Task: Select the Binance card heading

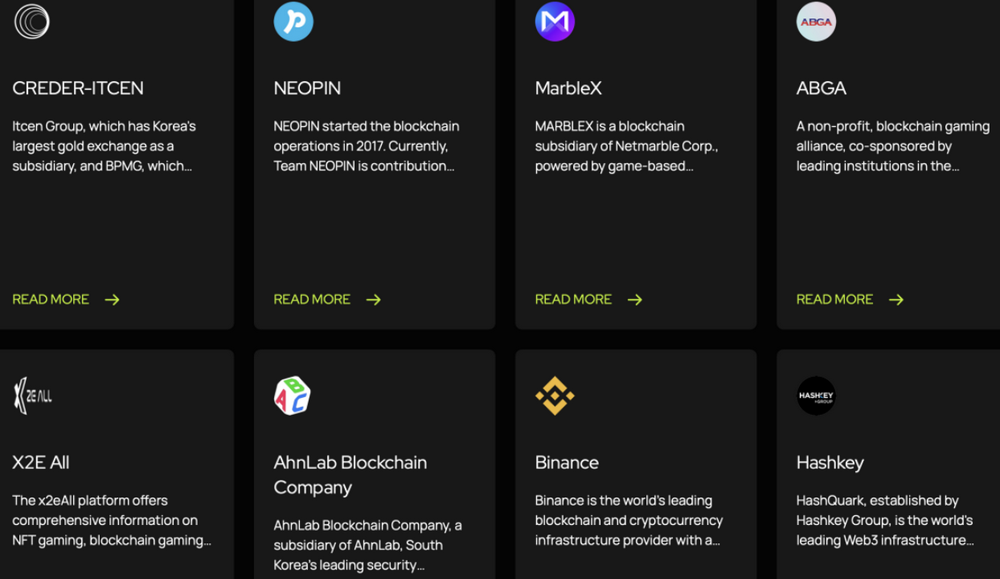Action: (x=567, y=462)
